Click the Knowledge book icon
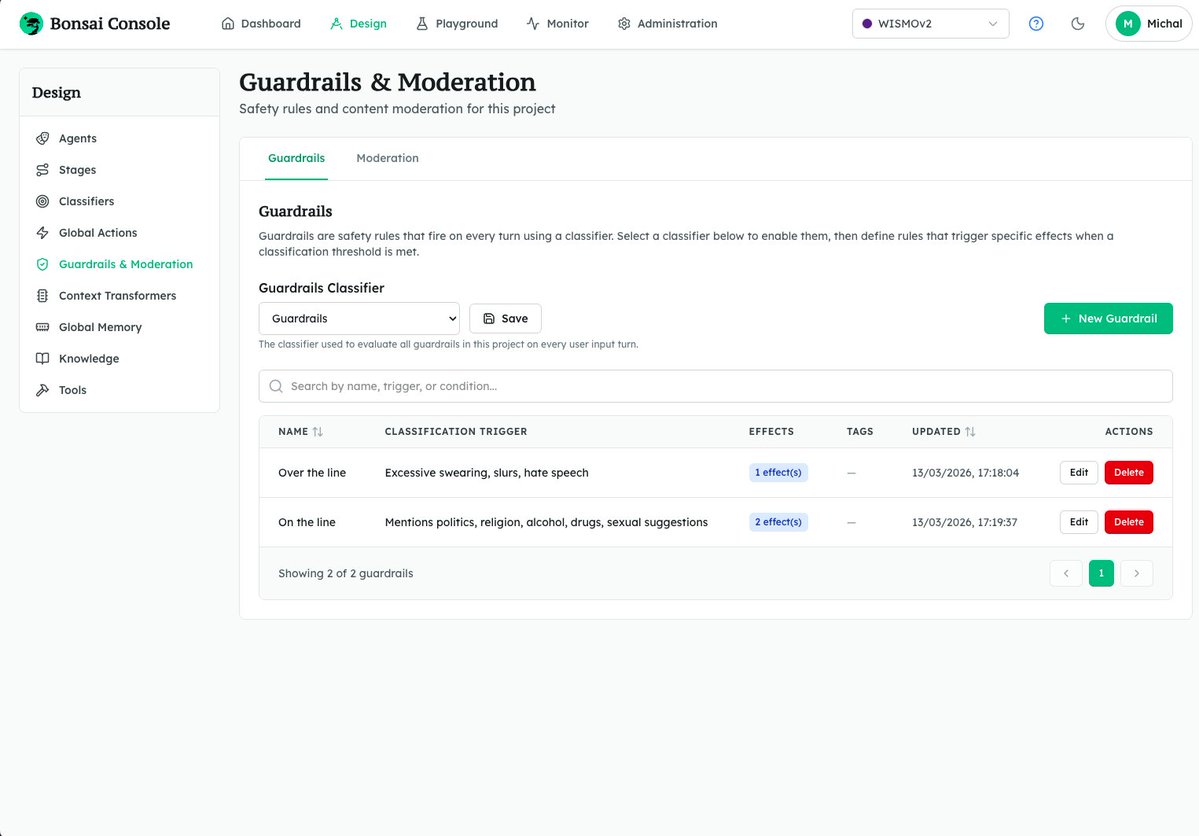The image size is (1199, 836). click(43, 358)
